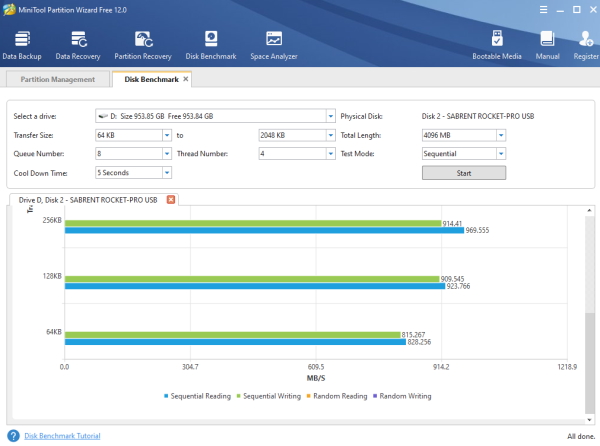Select the Disk Benchmark tab
This screenshot has width=600, height=446.
point(152,79)
